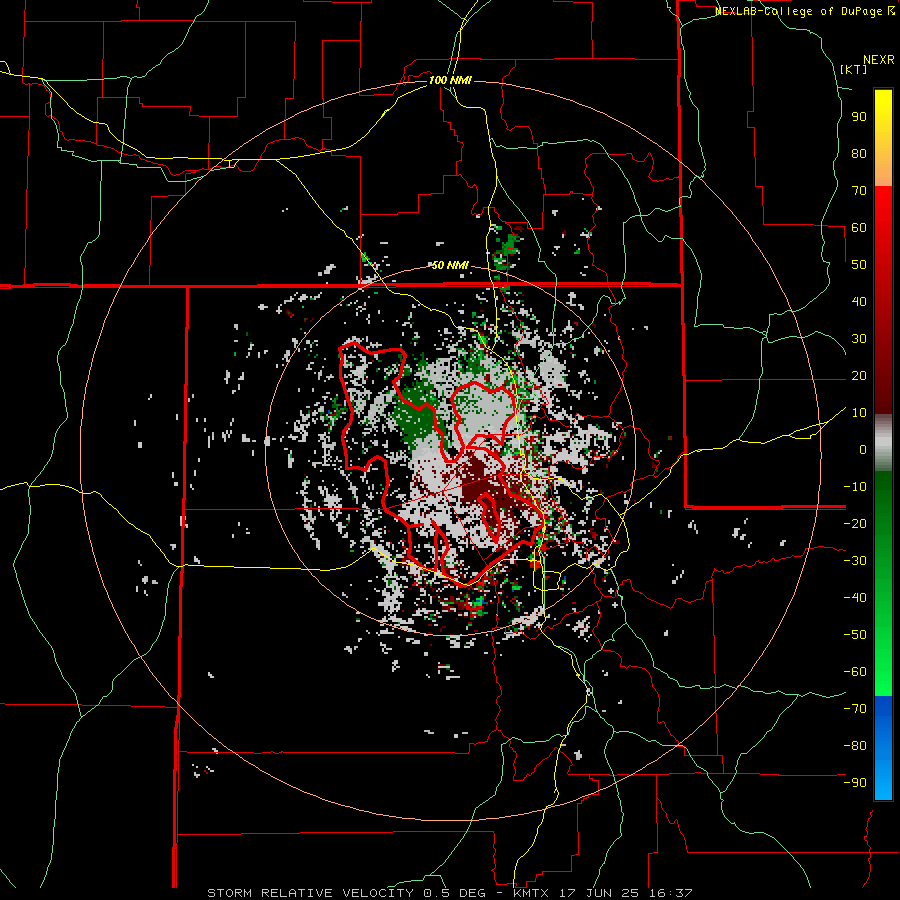Click the "0.5 DEG" elevation angle text

coord(454,893)
